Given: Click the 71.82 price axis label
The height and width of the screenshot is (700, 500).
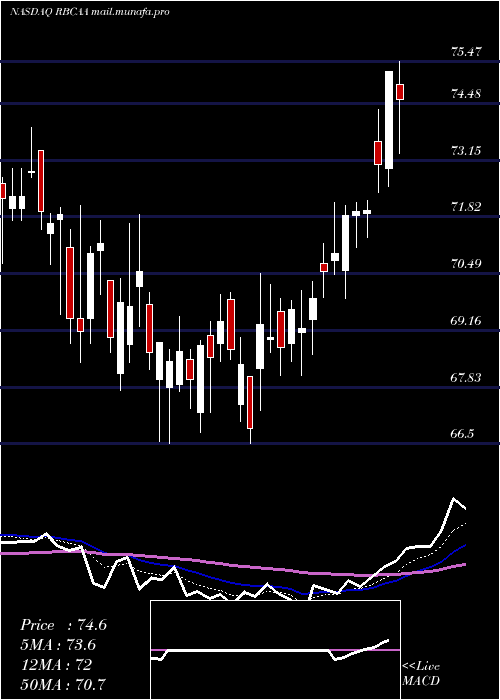Looking at the screenshot, I should coord(466,207).
